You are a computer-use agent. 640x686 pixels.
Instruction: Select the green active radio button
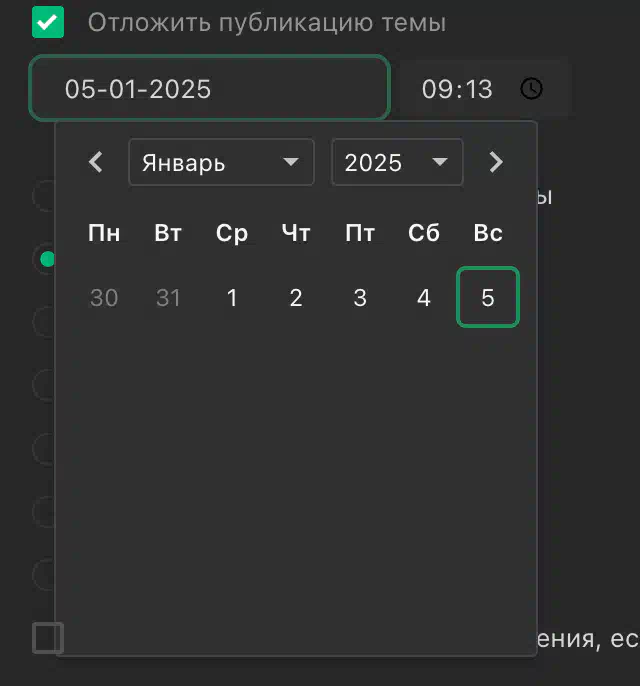click(x=47, y=259)
